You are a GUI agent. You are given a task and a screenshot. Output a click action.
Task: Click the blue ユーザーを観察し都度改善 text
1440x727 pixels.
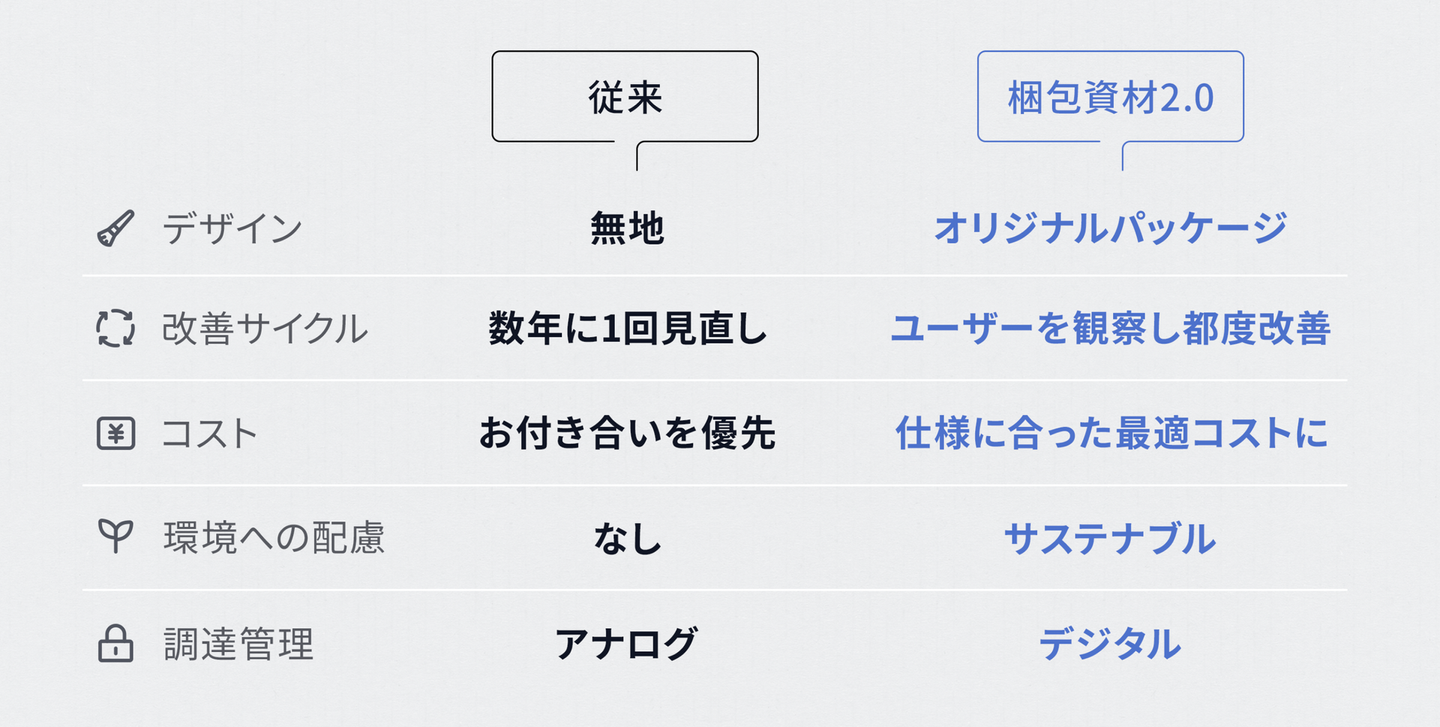click(x=1110, y=329)
